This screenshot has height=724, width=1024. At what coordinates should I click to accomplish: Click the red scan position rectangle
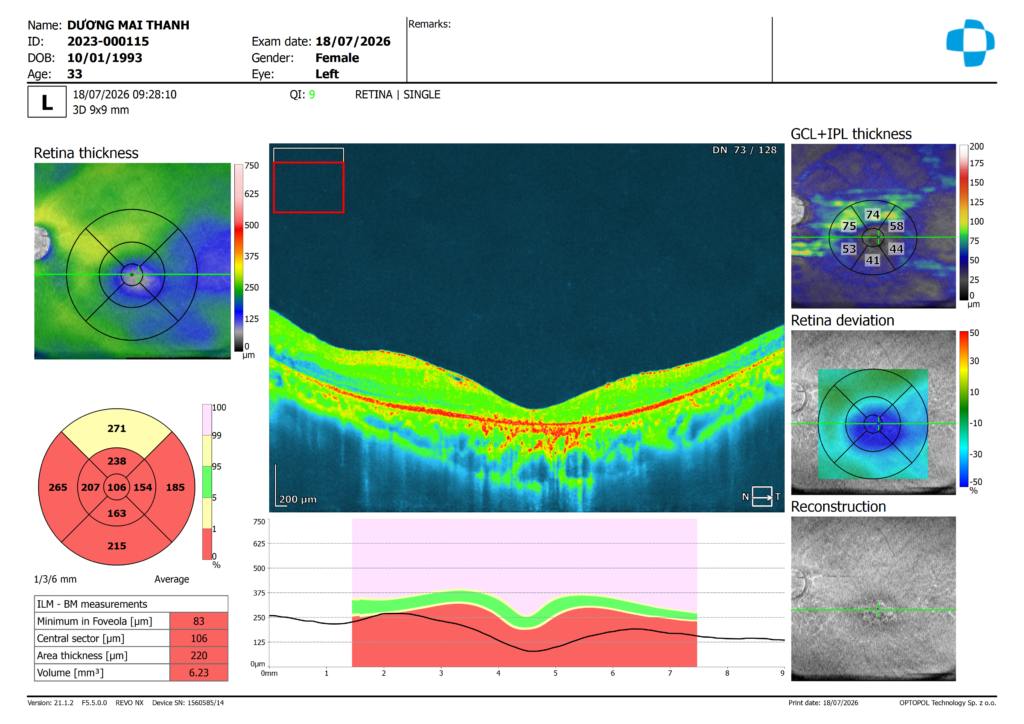pos(308,187)
